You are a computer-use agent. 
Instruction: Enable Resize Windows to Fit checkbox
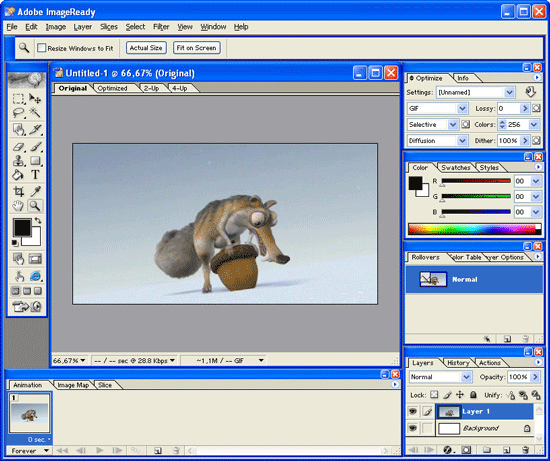[41, 48]
